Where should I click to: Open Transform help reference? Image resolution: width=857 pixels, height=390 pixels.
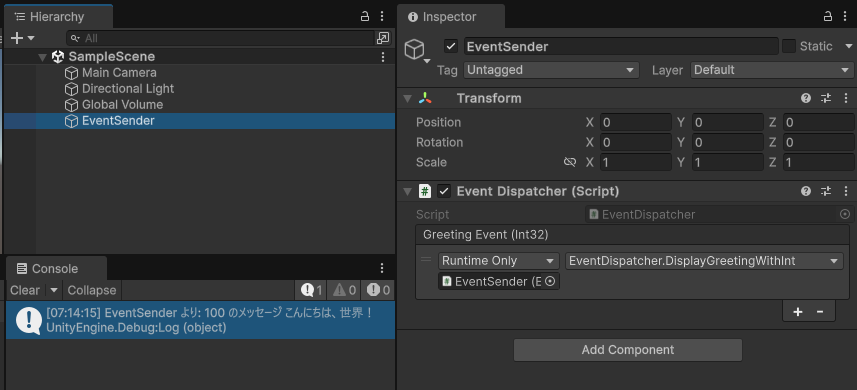pyautogui.click(x=806, y=98)
